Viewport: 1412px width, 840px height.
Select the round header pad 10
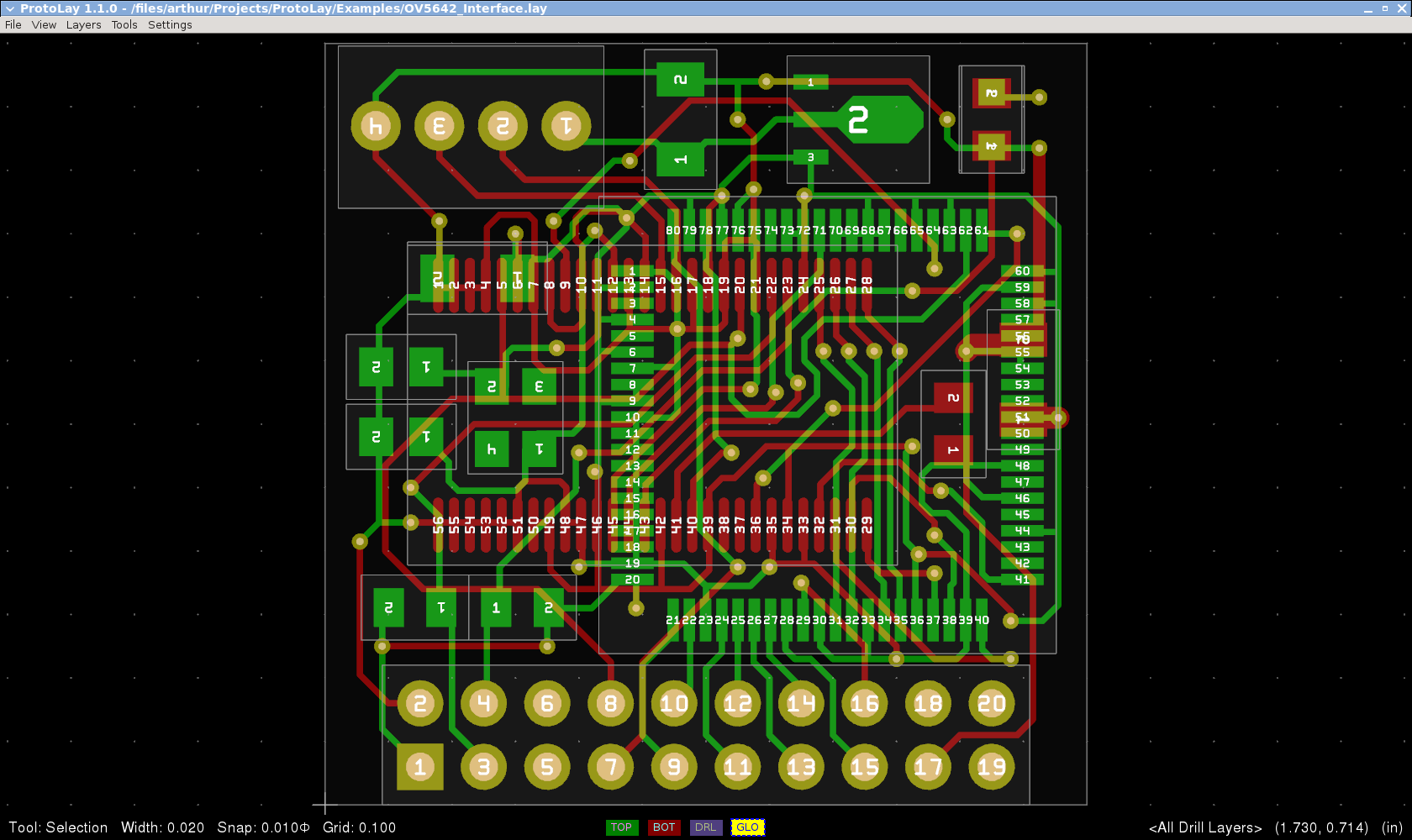click(674, 703)
